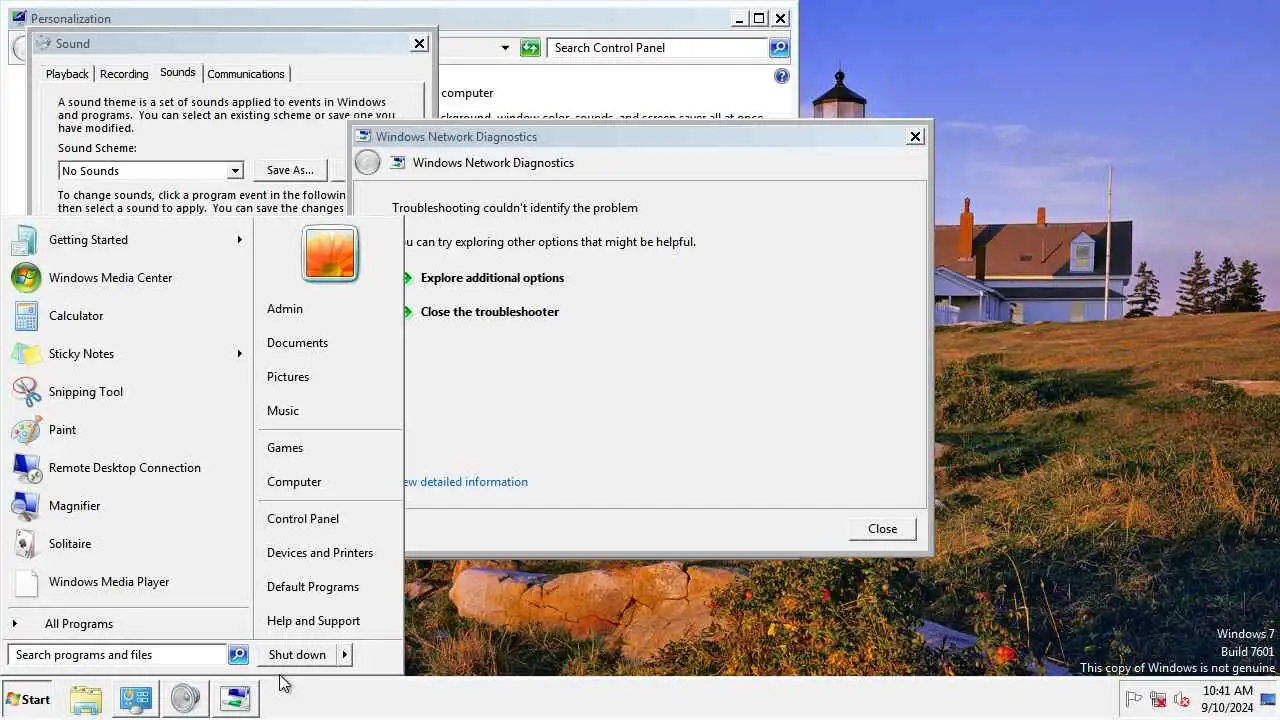The image size is (1280, 720).
Task: Open the Sound Scheme dropdown
Action: (x=235, y=171)
